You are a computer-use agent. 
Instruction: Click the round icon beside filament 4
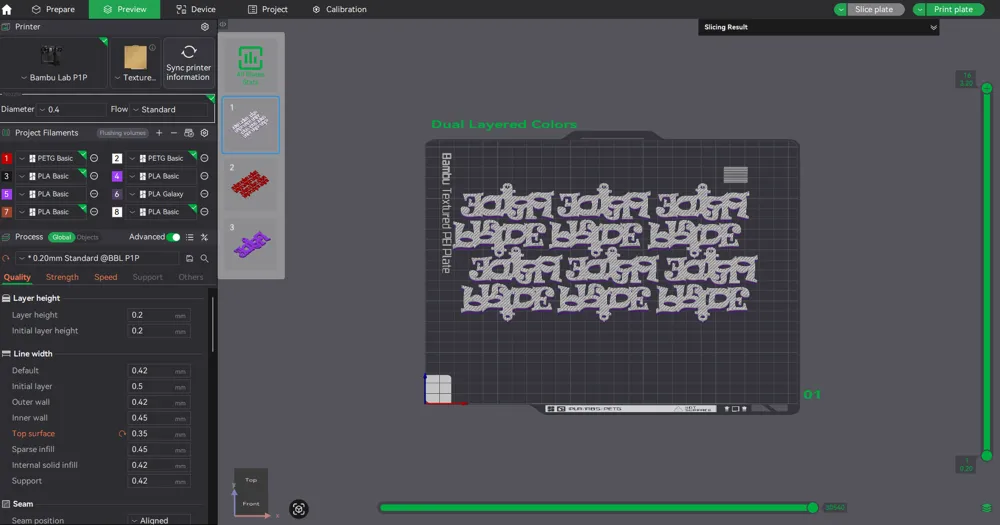(204, 176)
